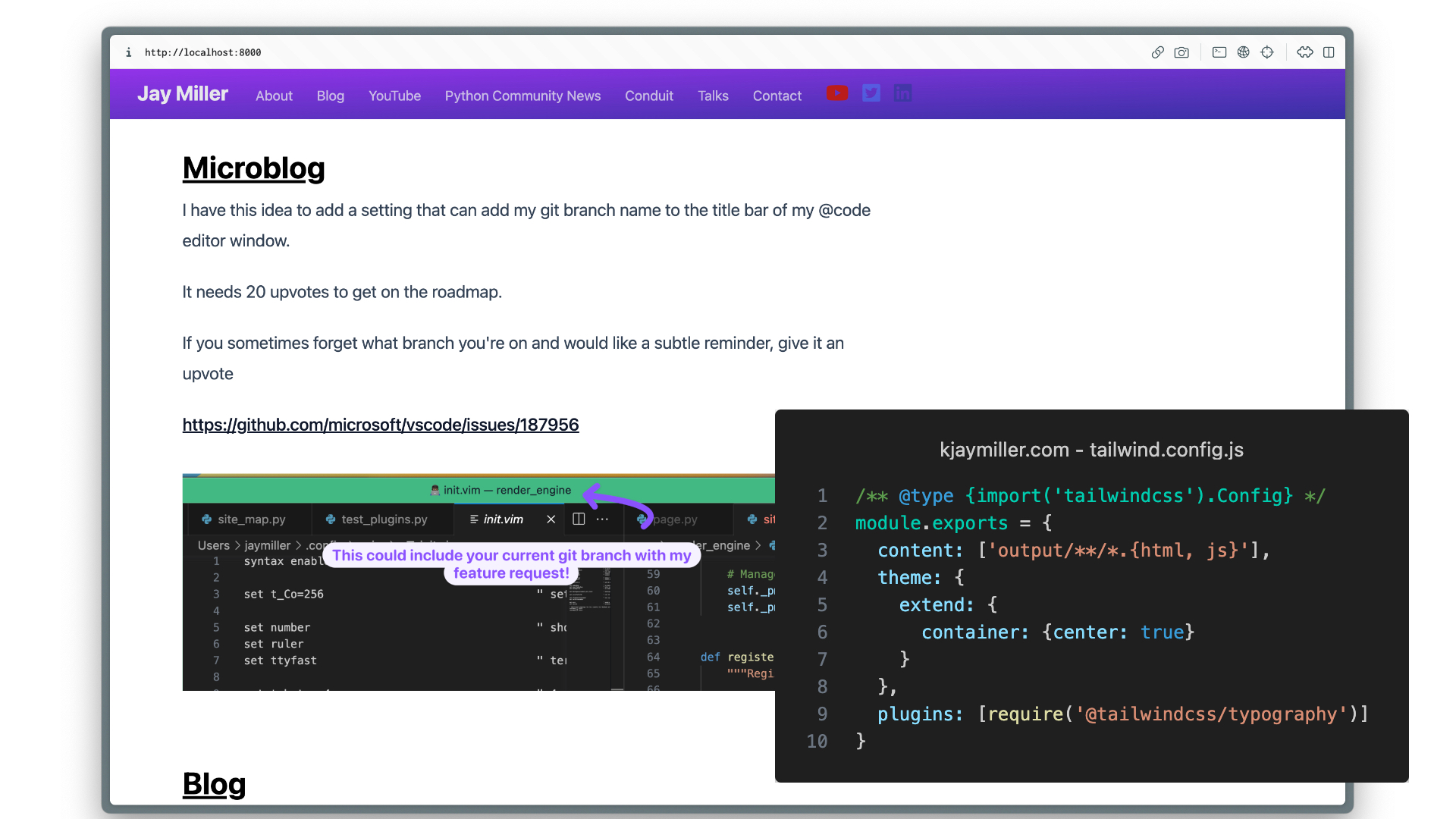The height and width of the screenshot is (819, 1456).
Task: Click the 'content:' output glob code line
Action: point(1073,551)
